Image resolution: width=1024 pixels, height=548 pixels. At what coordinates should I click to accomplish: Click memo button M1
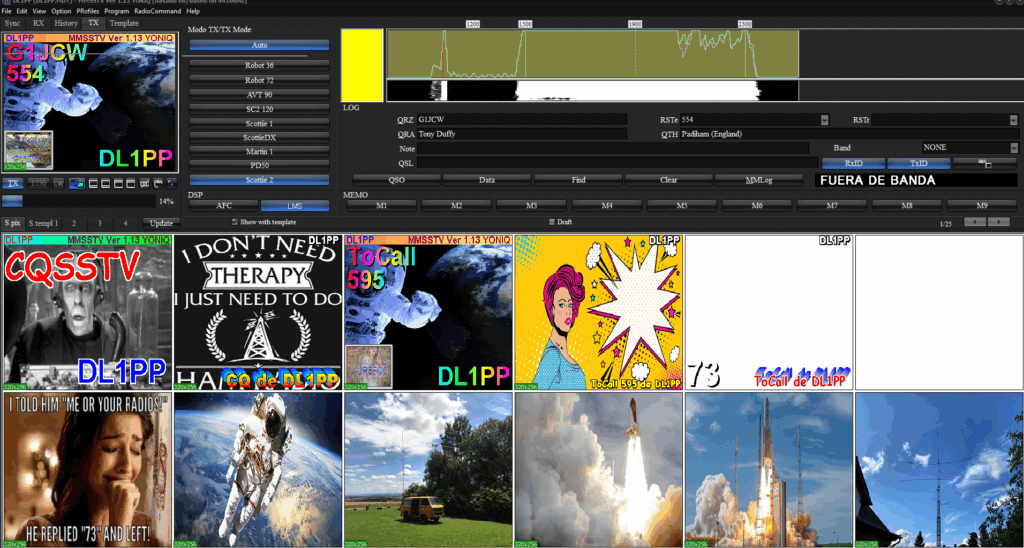(x=381, y=206)
